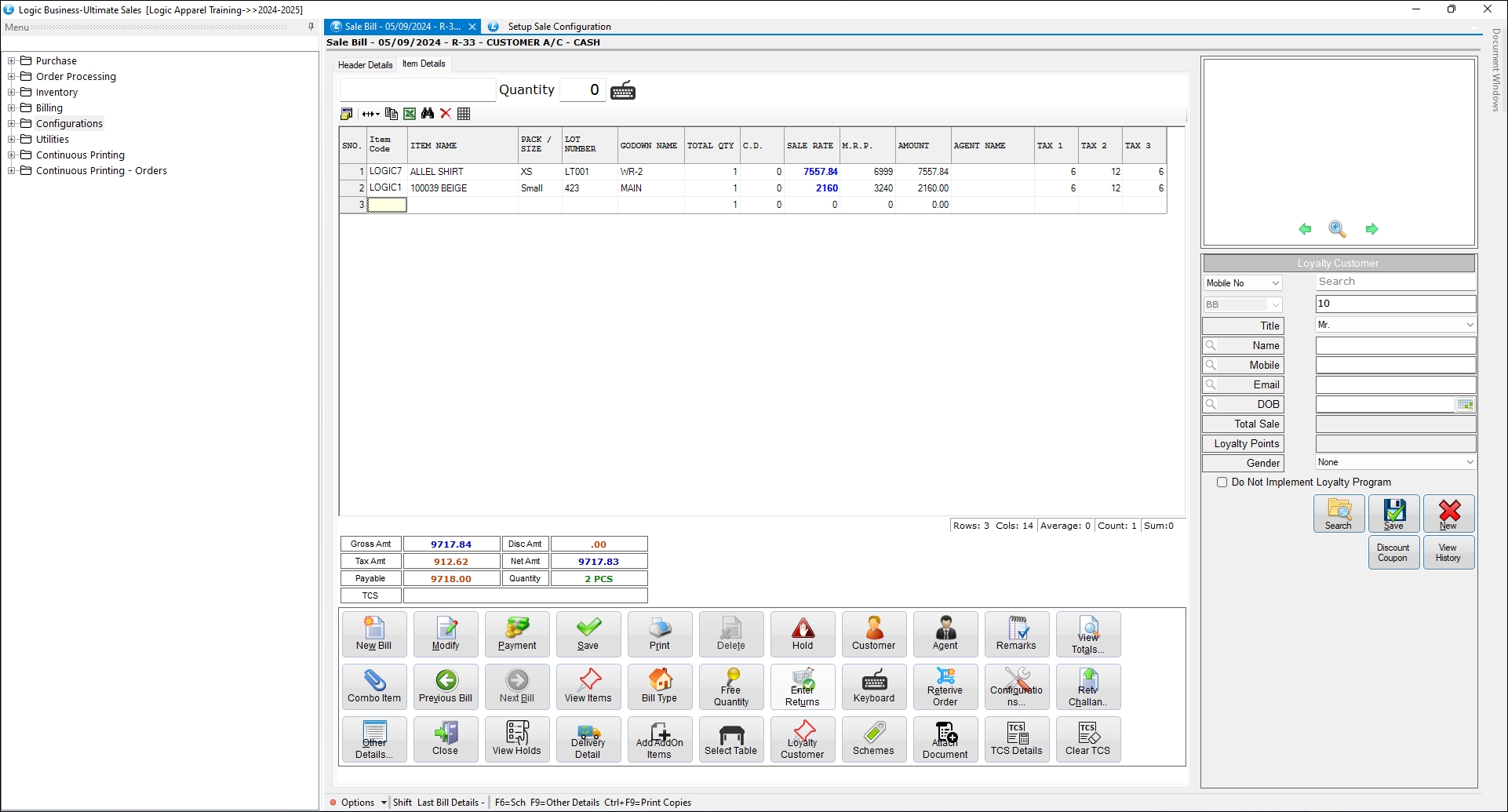1508x812 pixels.
Task: Click the green Excel export icon
Action: [x=410, y=114]
